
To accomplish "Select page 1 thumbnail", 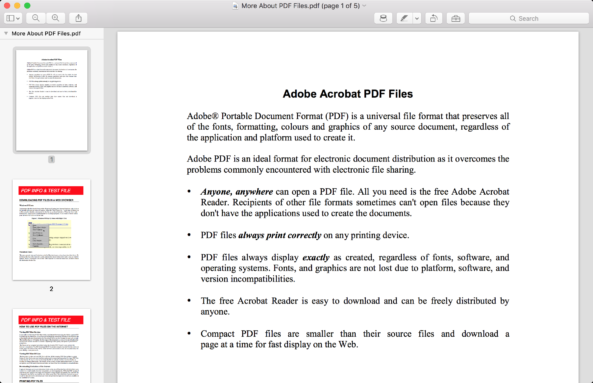I will coord(51,100).
